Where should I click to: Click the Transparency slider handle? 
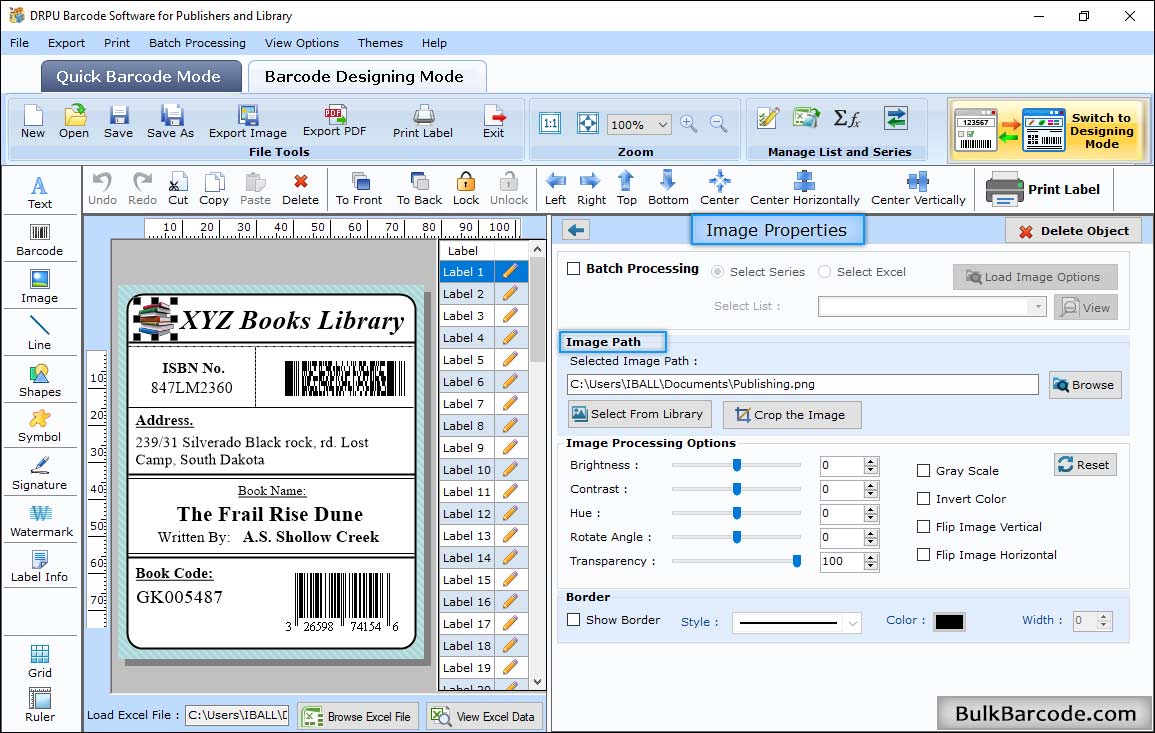coord(796,561)
